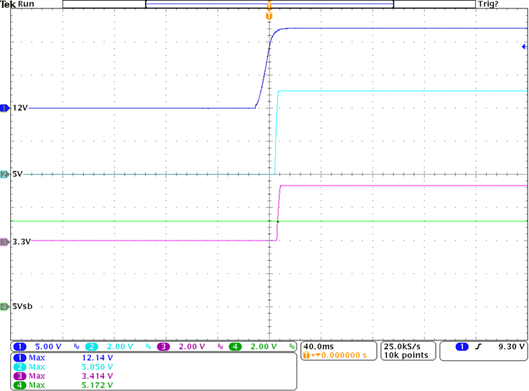Select the channel 2 2.00 V scale readout
This screenshot has height=391, width=529.
coord(120,346)
